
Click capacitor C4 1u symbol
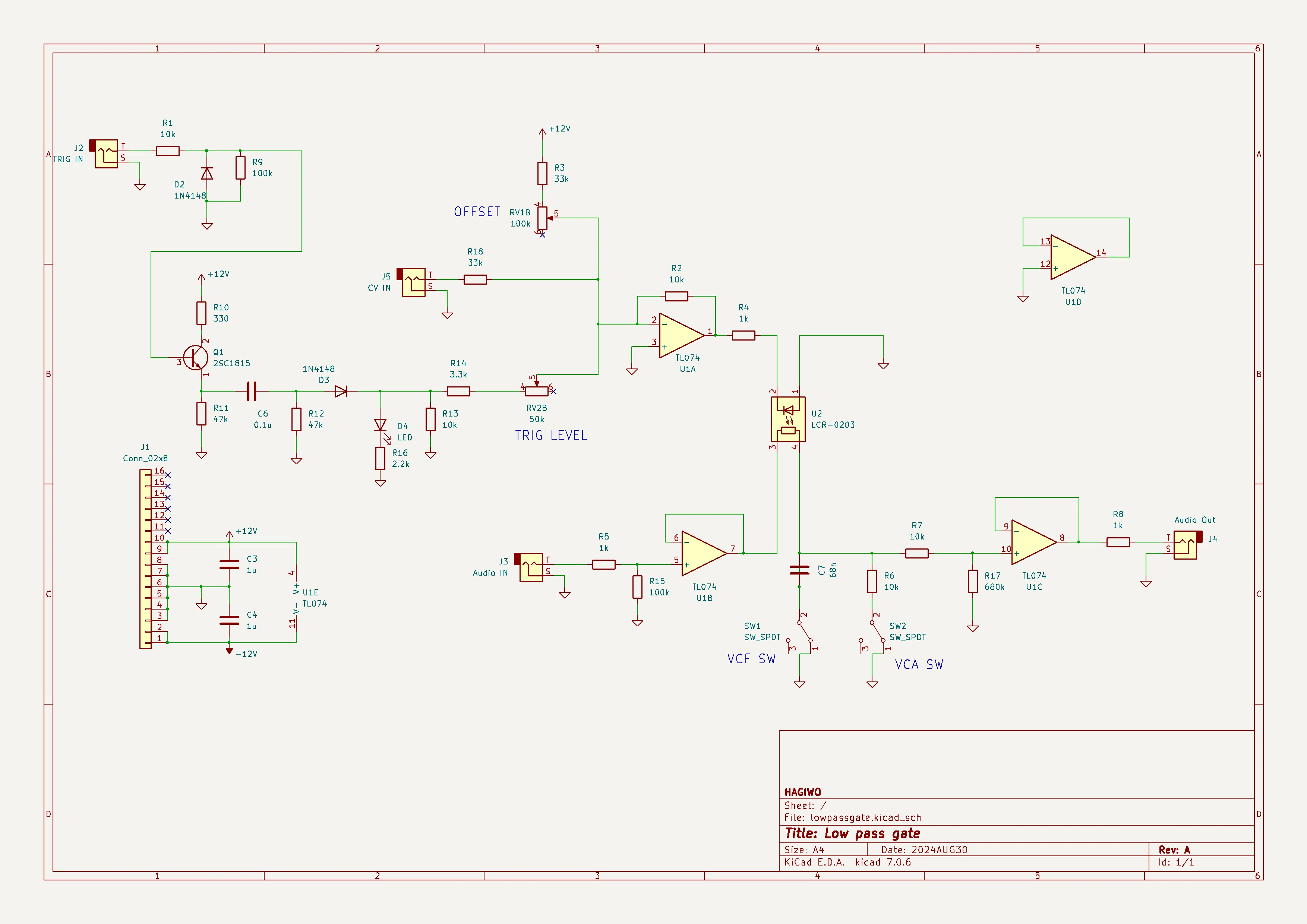pos(230,620)
